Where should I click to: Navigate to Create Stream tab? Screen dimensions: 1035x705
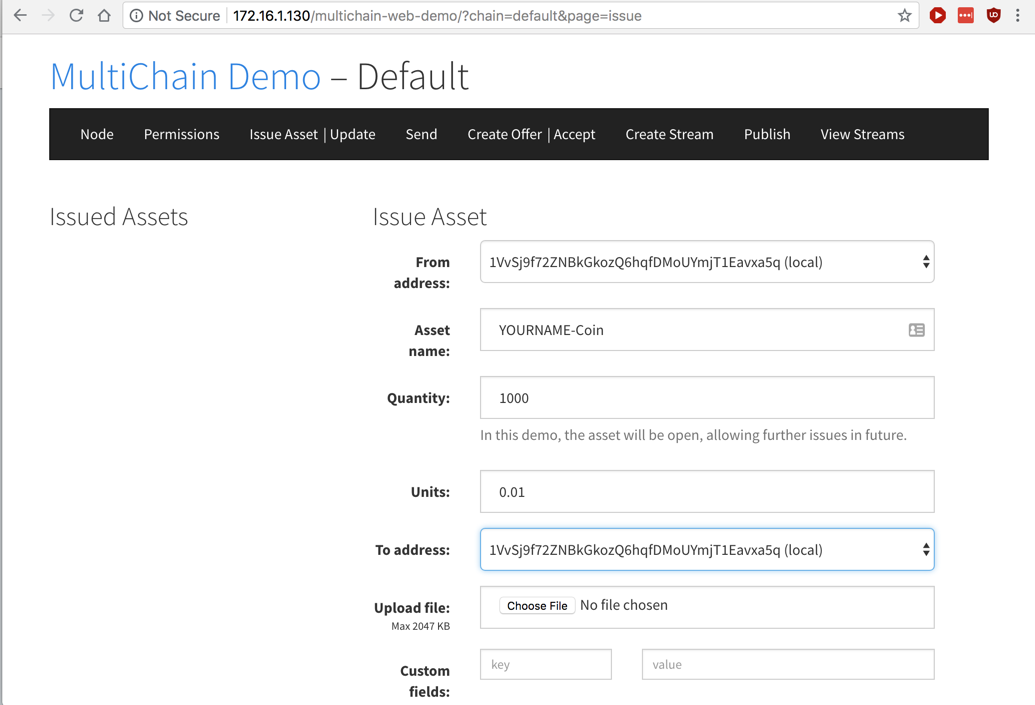669,134
